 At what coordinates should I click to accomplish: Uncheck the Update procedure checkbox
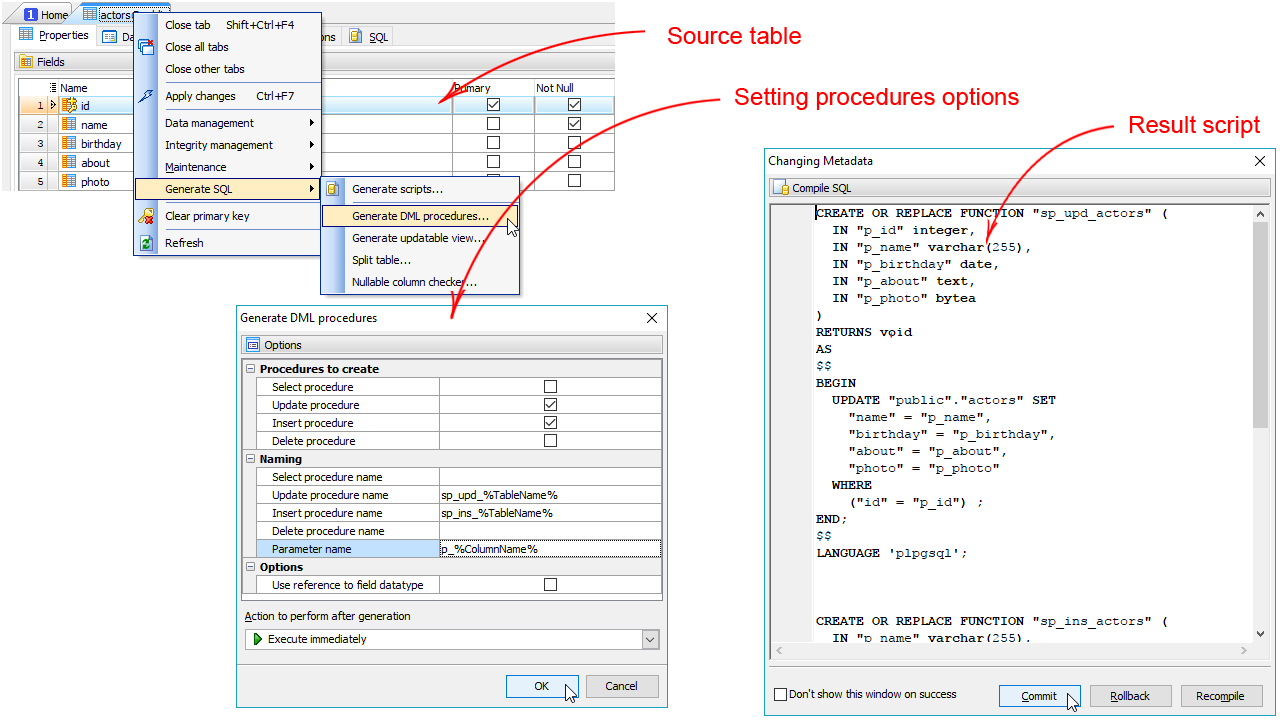click(x=550, y=405)
